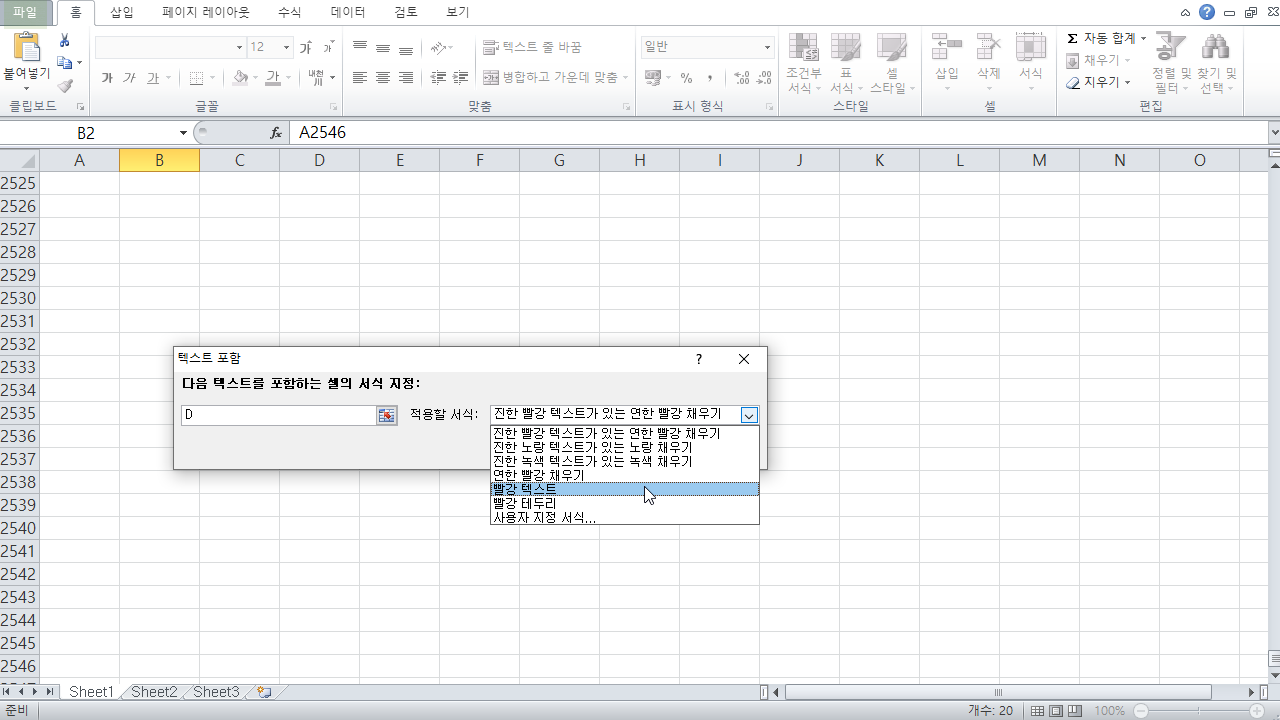1280x720 pixels.
Task: Align cell text to the right
Action: coord(406,78)
